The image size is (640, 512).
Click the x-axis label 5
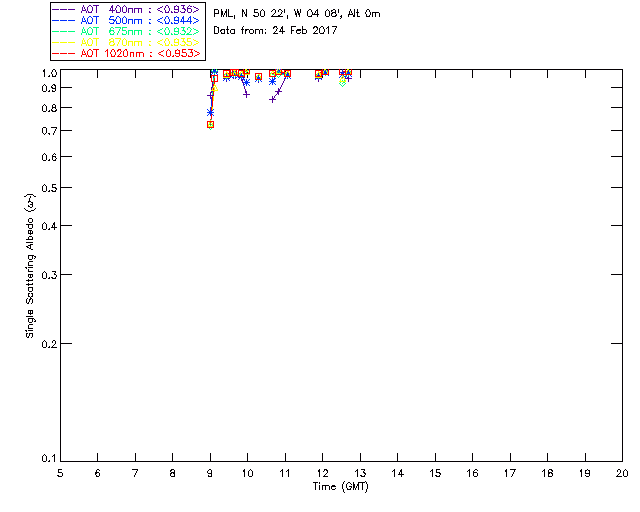pos(60,473)
